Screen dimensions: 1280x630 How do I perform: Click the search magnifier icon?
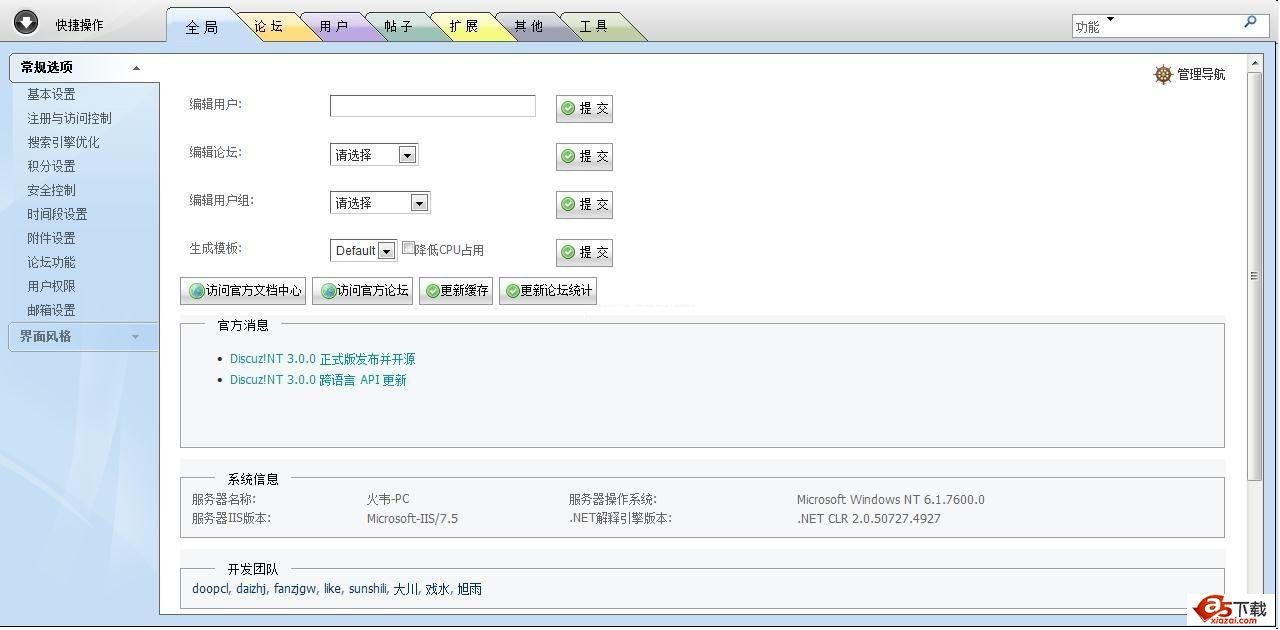point(1250,22)
